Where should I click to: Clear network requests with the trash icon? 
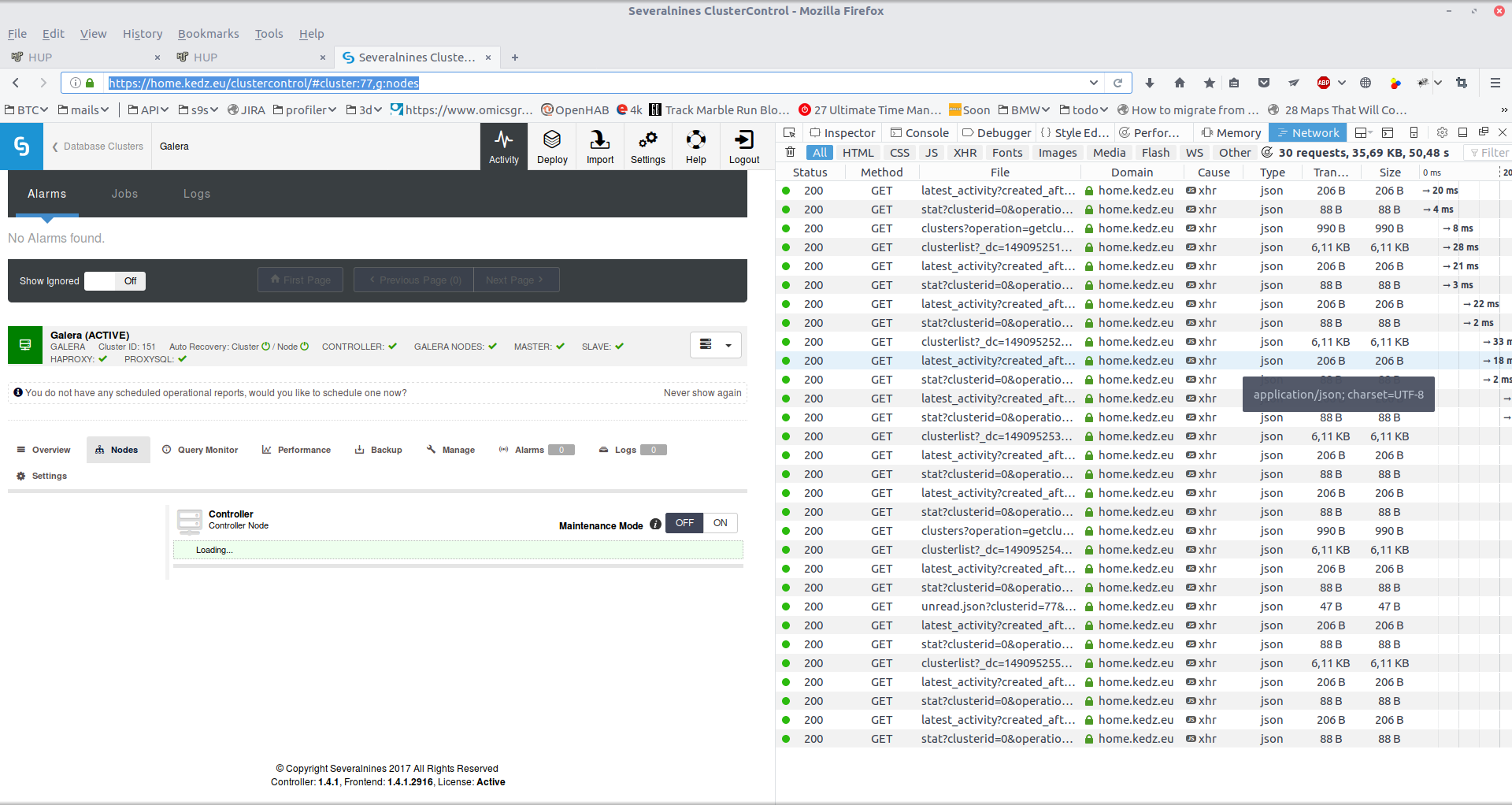point(791,152)
